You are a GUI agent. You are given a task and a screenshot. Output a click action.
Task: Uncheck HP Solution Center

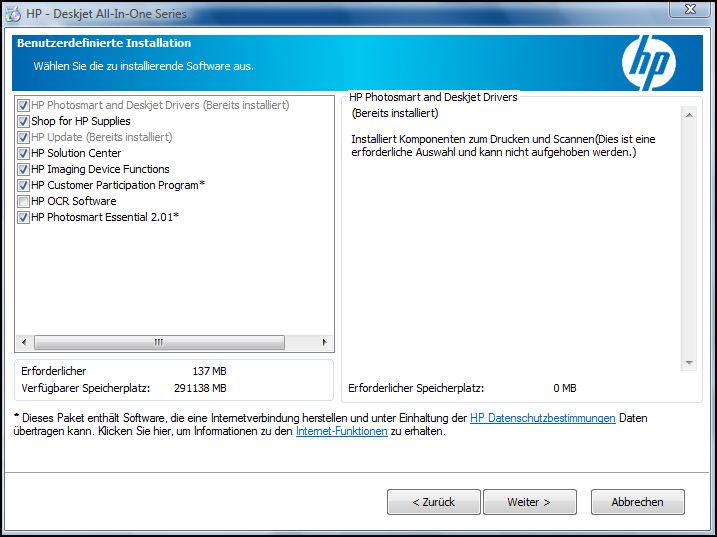(23, 153)
